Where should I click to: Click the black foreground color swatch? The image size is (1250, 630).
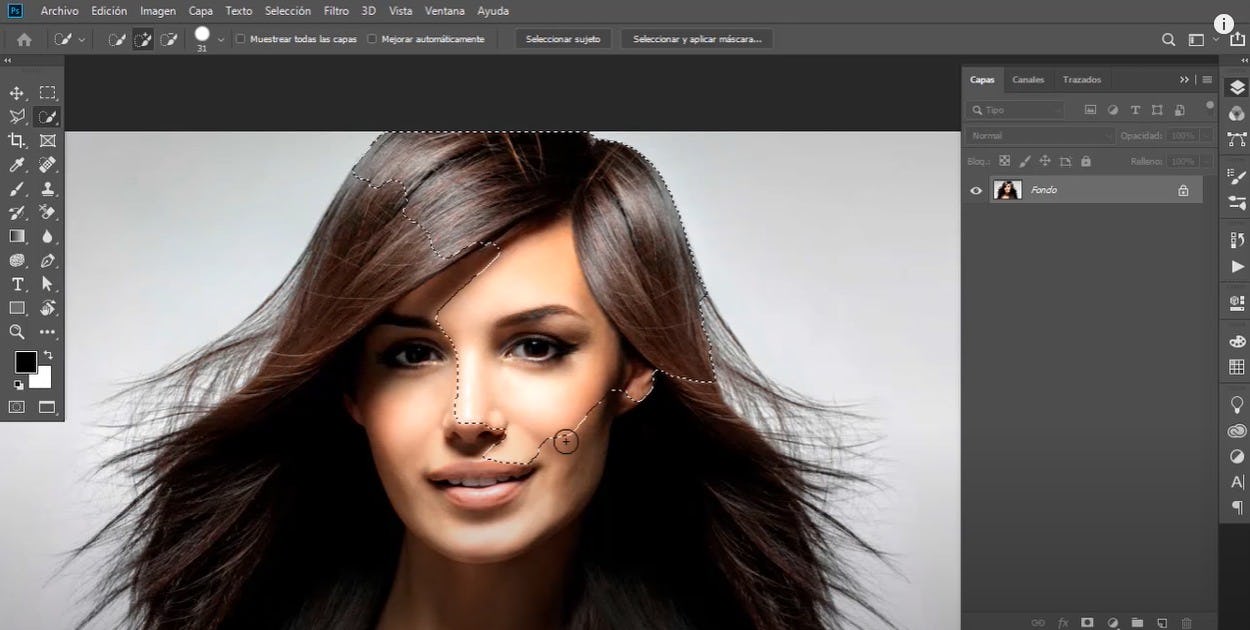pyautogui.click(x=25, y=361)
